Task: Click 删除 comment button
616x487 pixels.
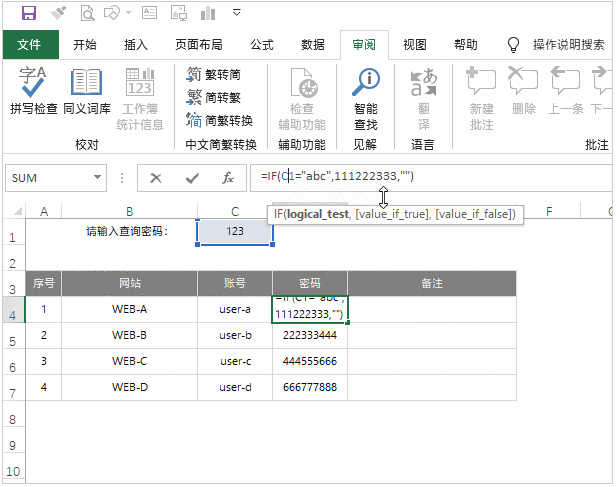Action: coord(524,91)
